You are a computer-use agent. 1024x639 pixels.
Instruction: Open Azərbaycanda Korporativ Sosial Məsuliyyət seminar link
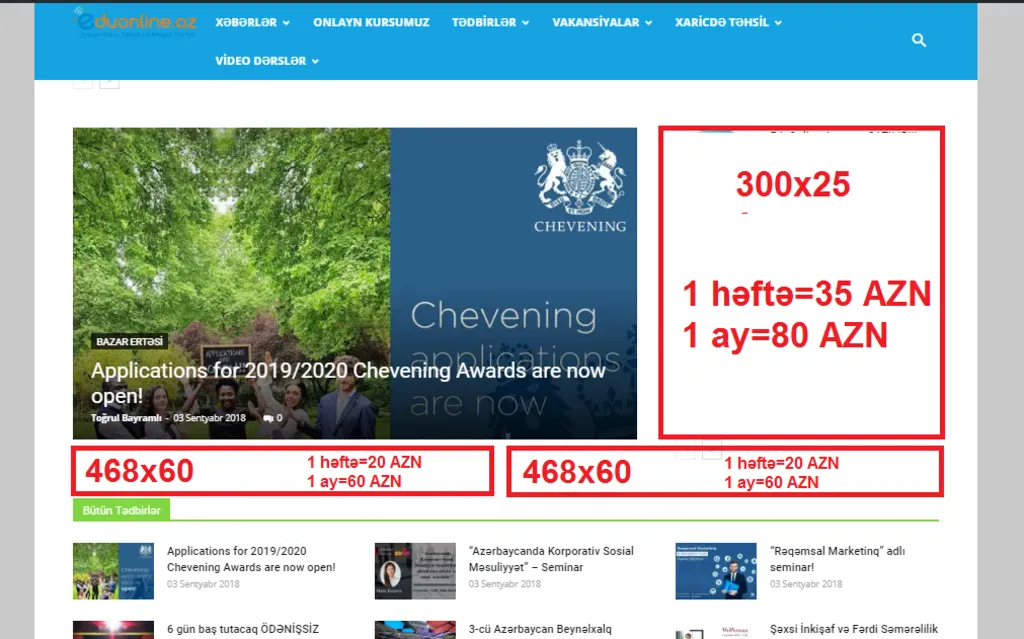coord(551,559)
